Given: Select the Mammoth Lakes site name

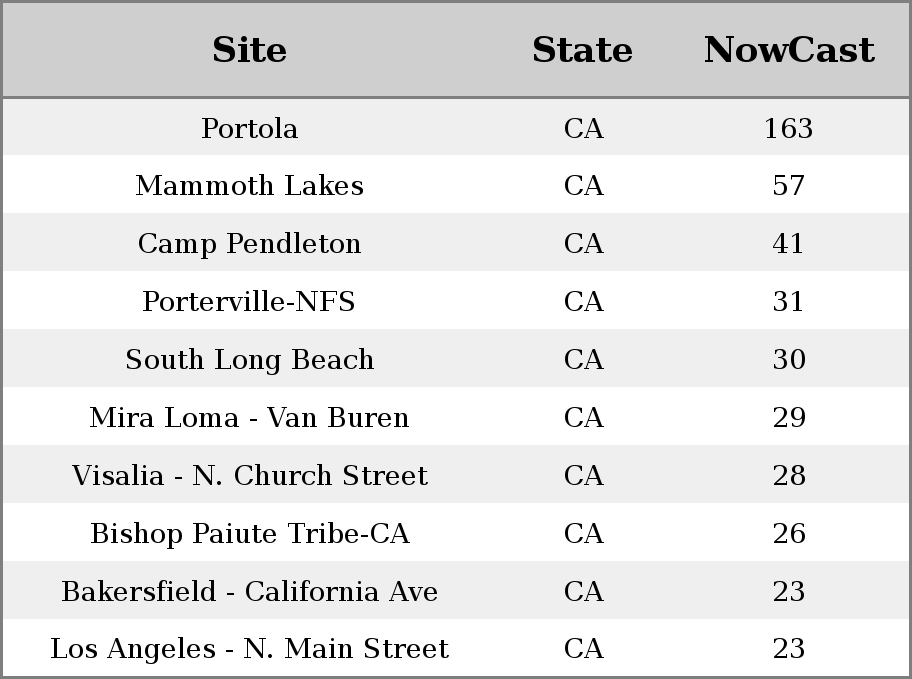Looking at the screenshot, I should pyautogui.click(x=250, y=186).
